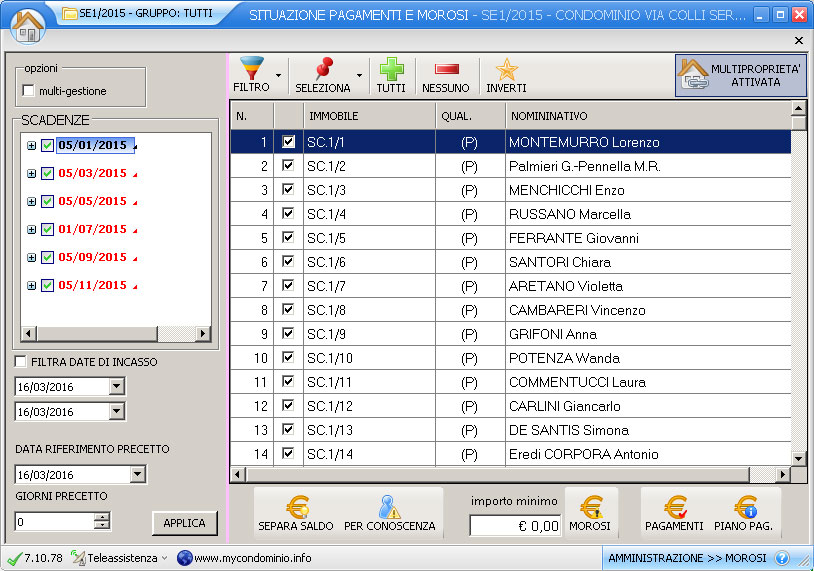The width and height of the screenshot is (814, 571).
Task: Toggle the MULTIPROPRIETA' ATTIVATA button
Action: point(740,75)
